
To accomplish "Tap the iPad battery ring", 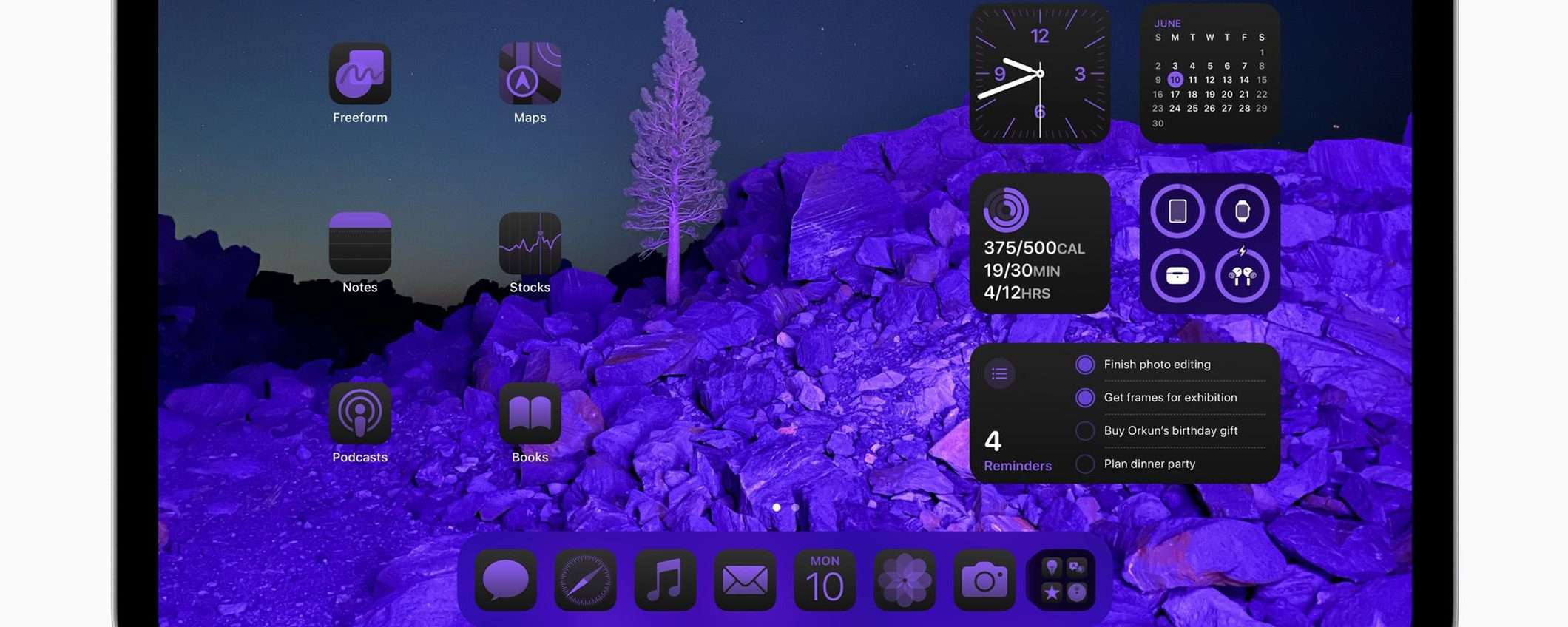I will pos(1177,211).
